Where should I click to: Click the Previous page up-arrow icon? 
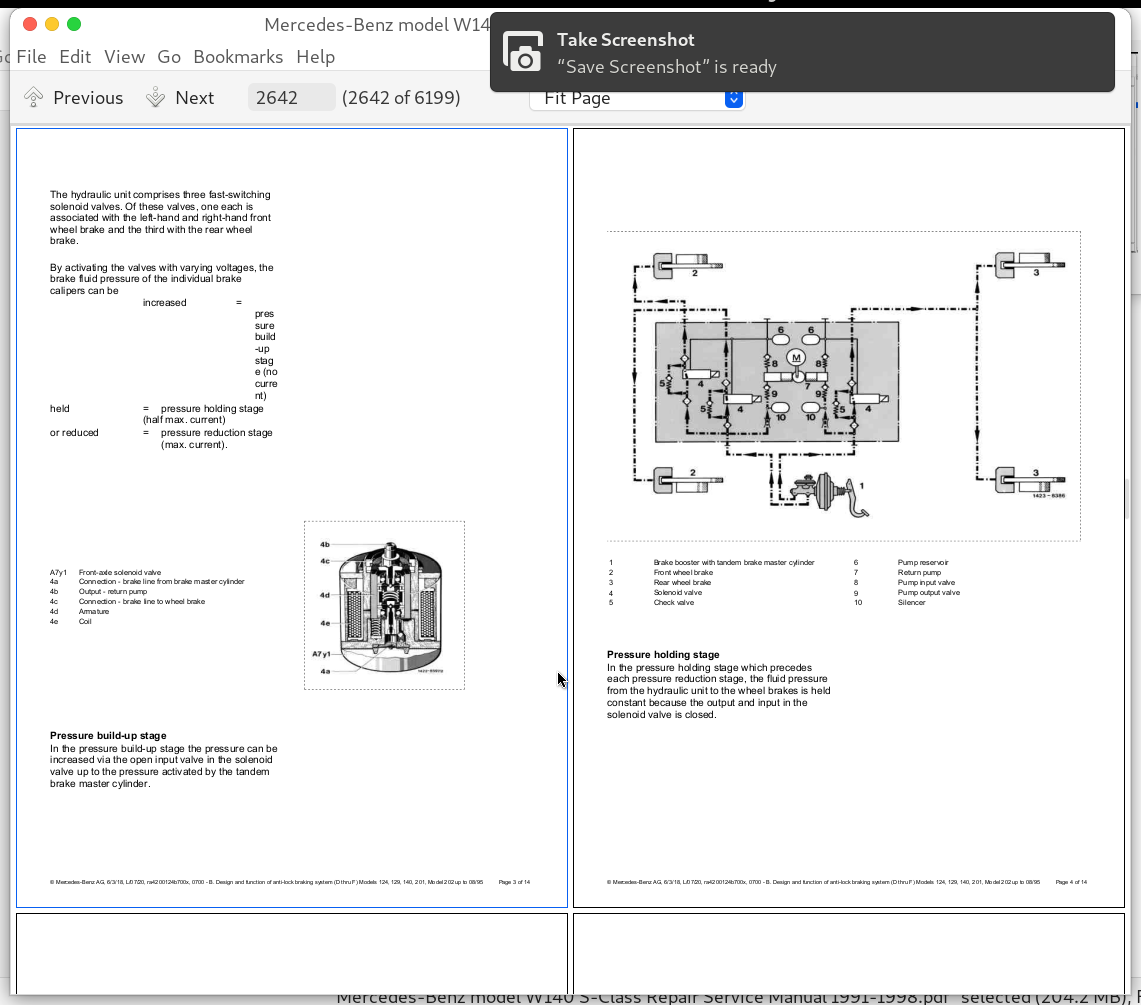click(34, 97)
